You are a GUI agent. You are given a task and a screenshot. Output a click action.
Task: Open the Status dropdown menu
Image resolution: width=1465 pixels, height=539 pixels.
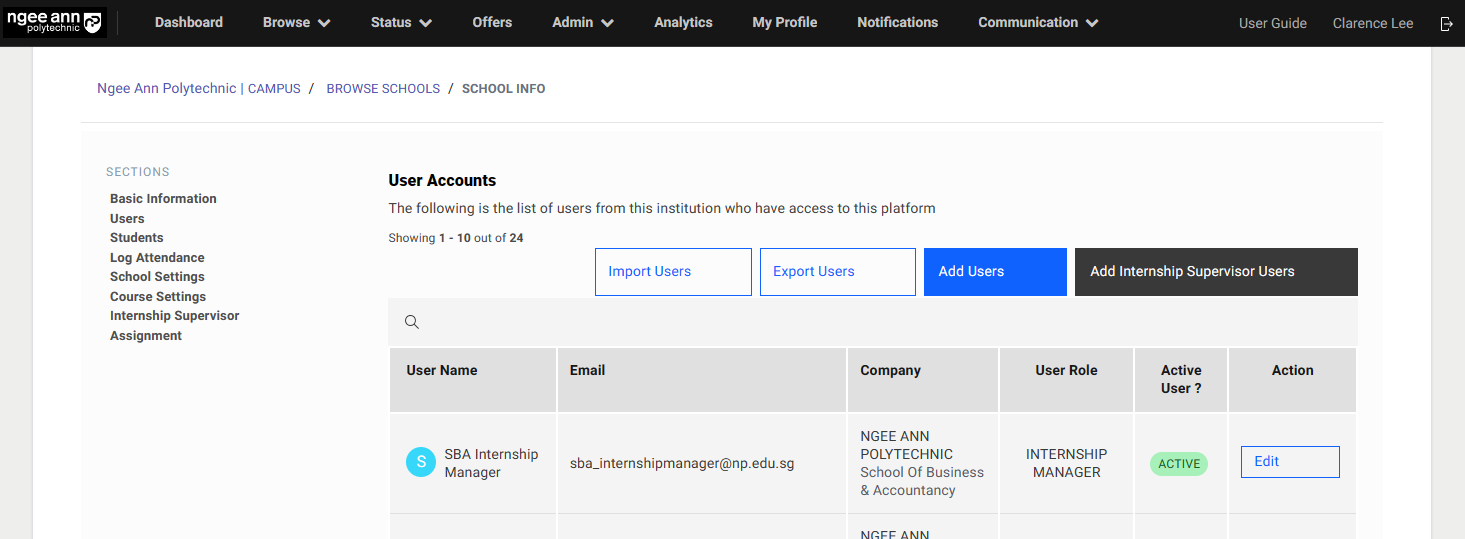click(x=401, y=23)
